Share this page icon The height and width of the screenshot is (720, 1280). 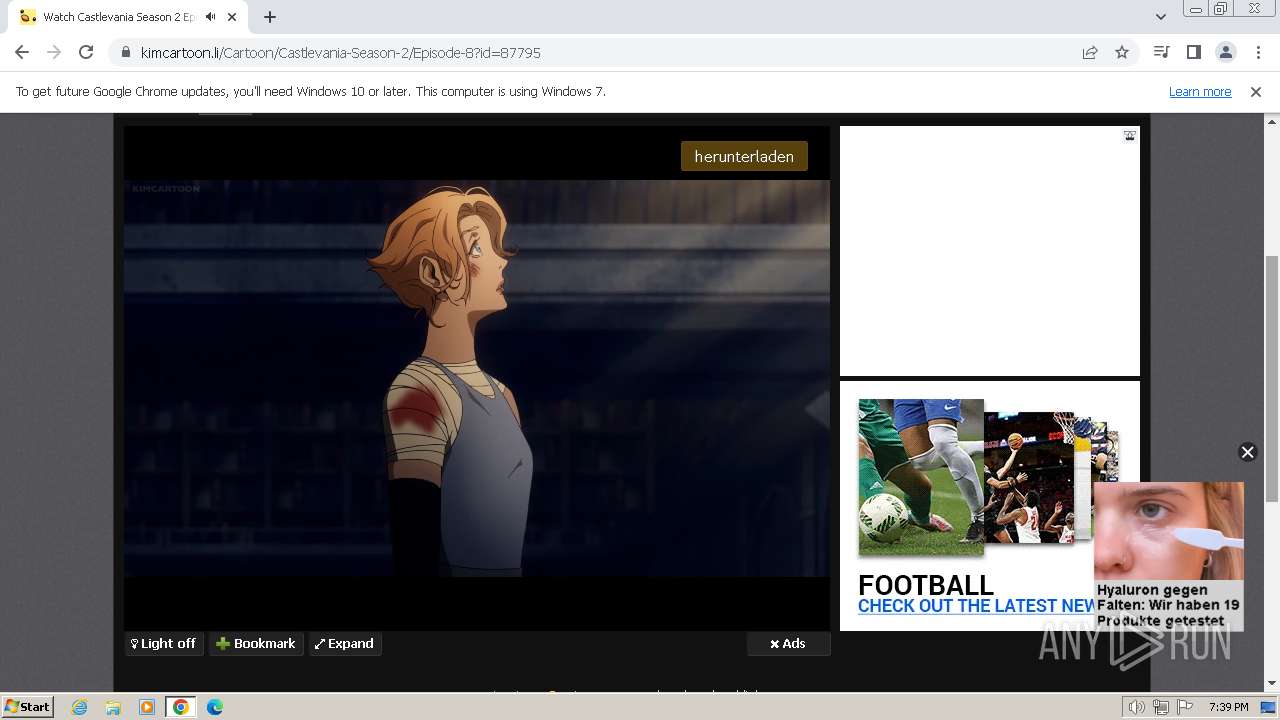[x=1090, y=52]
